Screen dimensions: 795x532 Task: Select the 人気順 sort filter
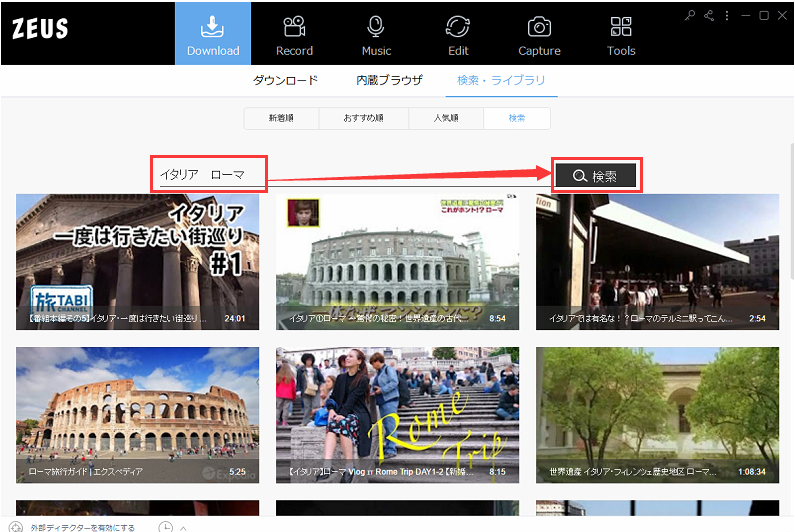coord(446,118)
